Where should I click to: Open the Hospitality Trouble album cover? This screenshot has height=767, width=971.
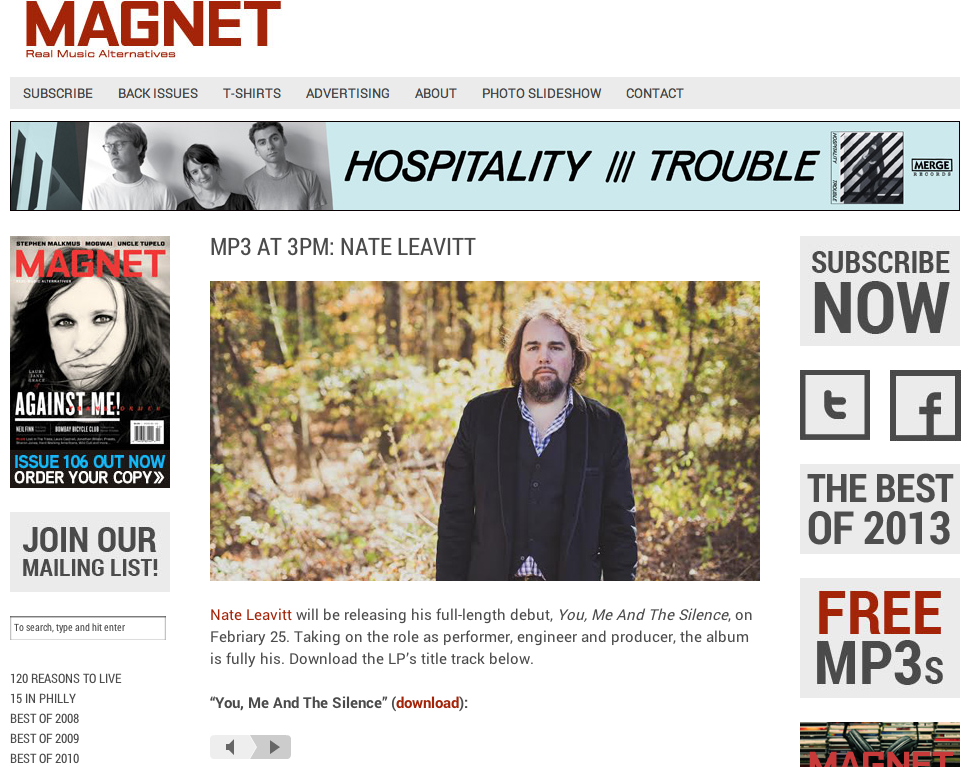click(867, 167)
